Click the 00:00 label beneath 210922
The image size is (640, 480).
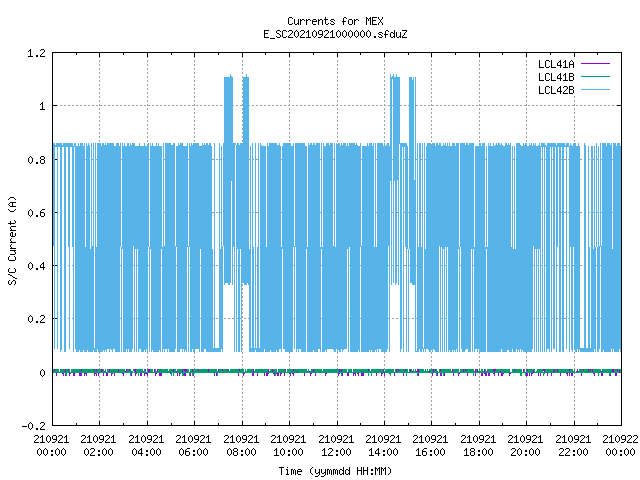click(620, 453)
